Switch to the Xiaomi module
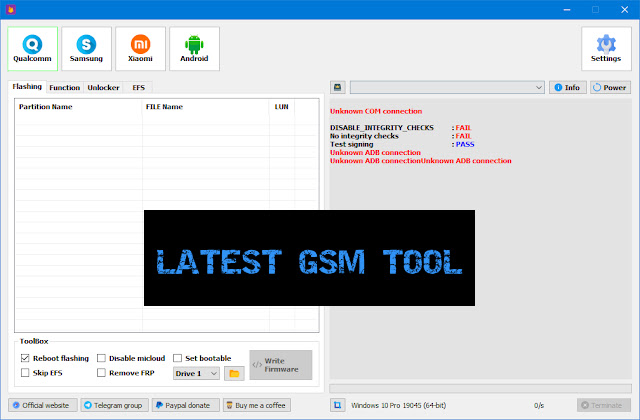The width and height of the screenshot is (640, 420). tap(140, 49)
